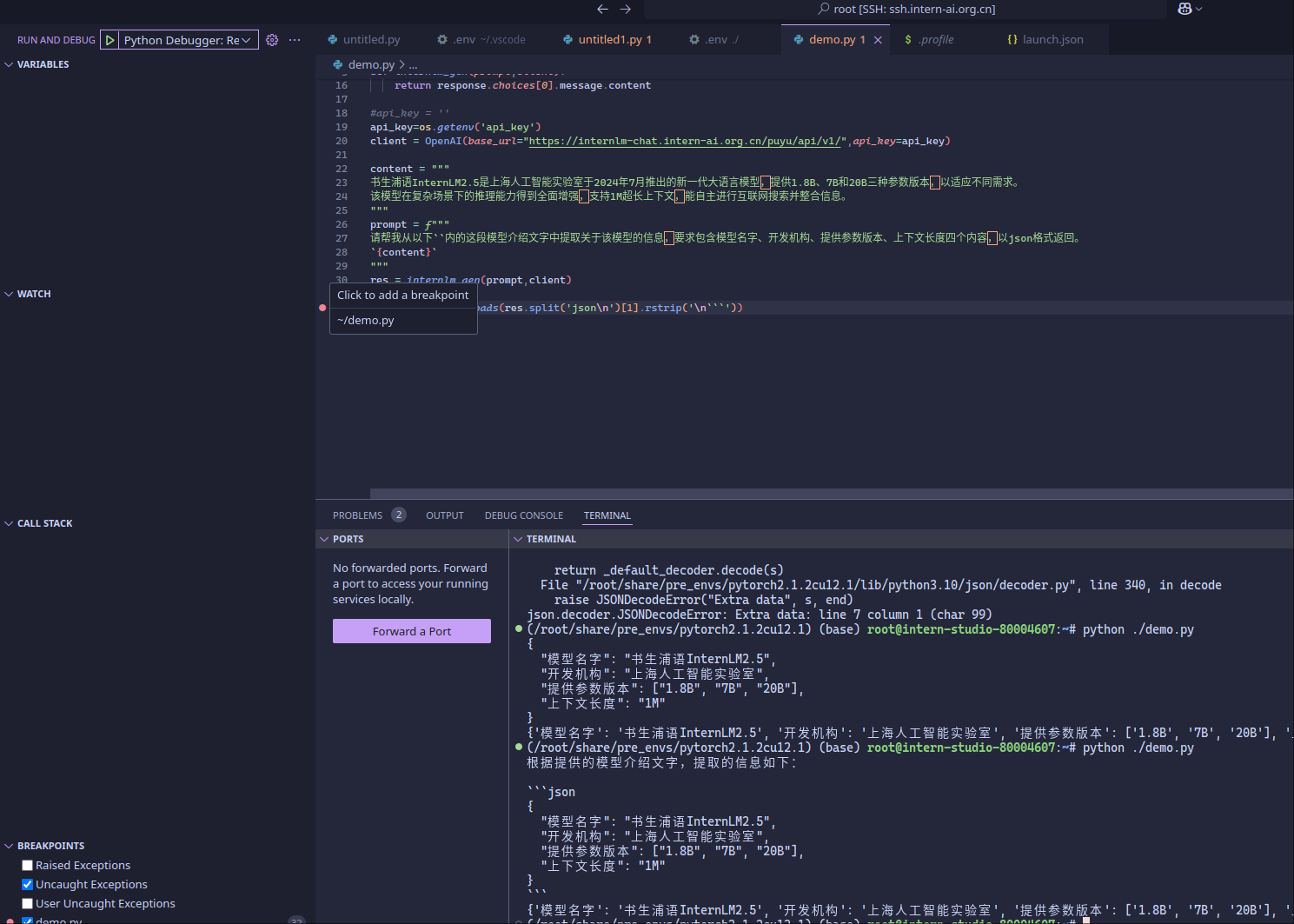Open the Copilot icon in title bar
Image resolution: width=1294 pixels, height=924 pixels.
pos(1185,9)
